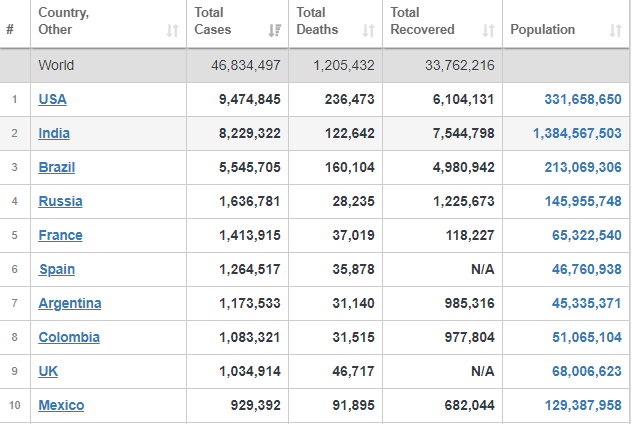This screenshot has width=633, height=424.
Task: Open the Brazil country link
Action: point(57,167)
